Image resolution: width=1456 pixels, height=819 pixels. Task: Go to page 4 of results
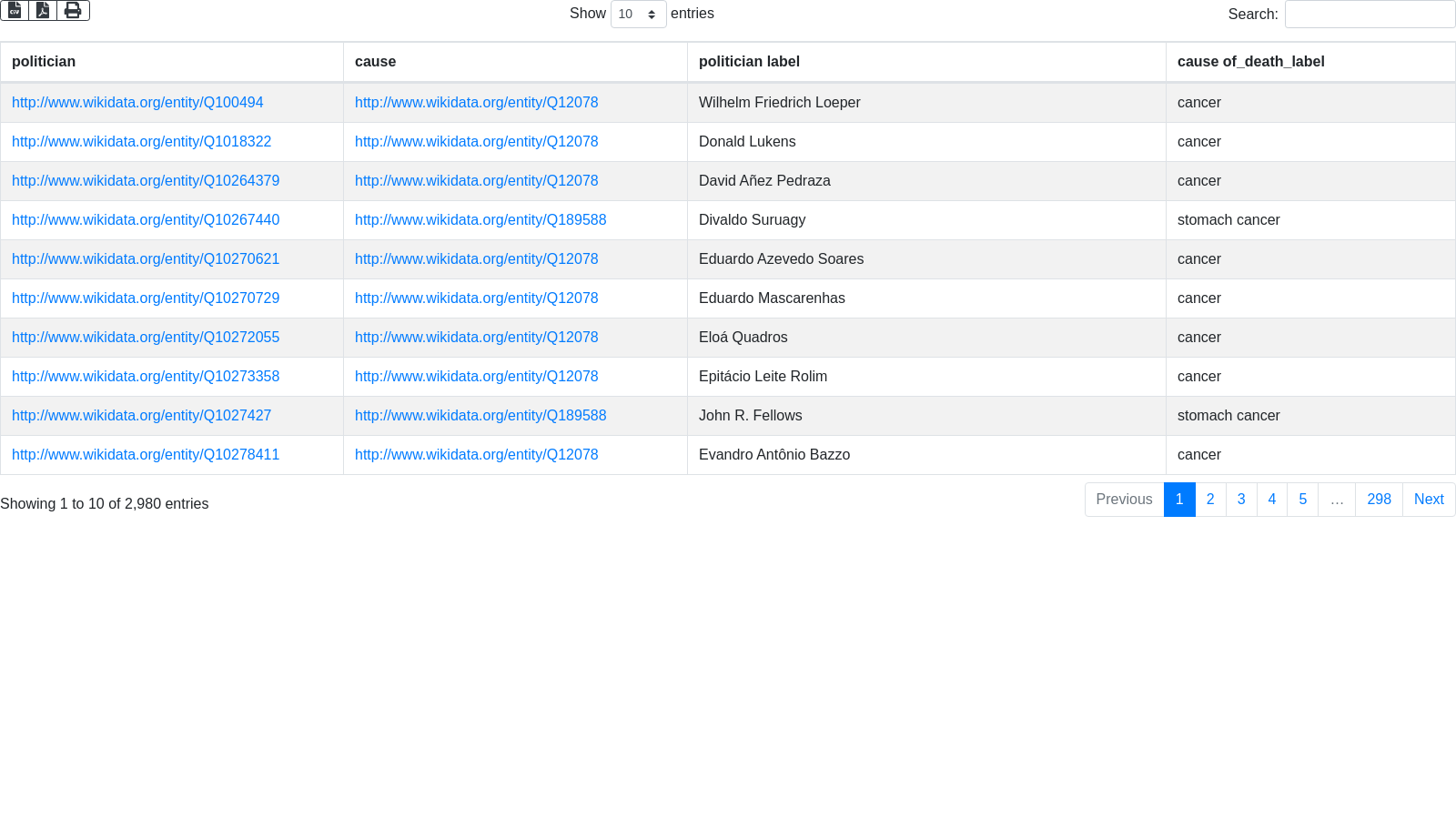click(1272, 500)
